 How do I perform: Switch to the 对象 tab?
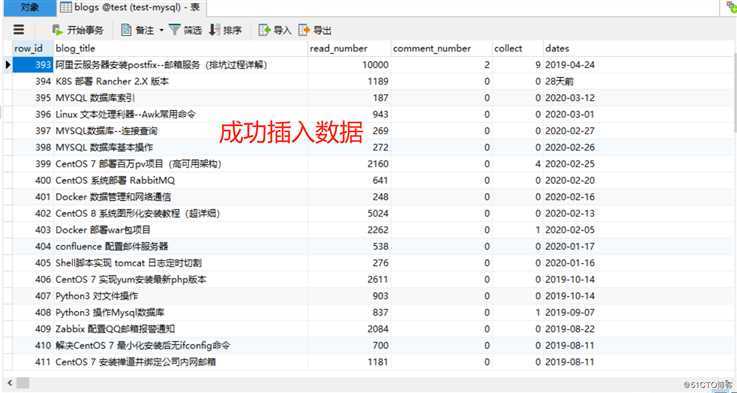[x=30, y=8]
